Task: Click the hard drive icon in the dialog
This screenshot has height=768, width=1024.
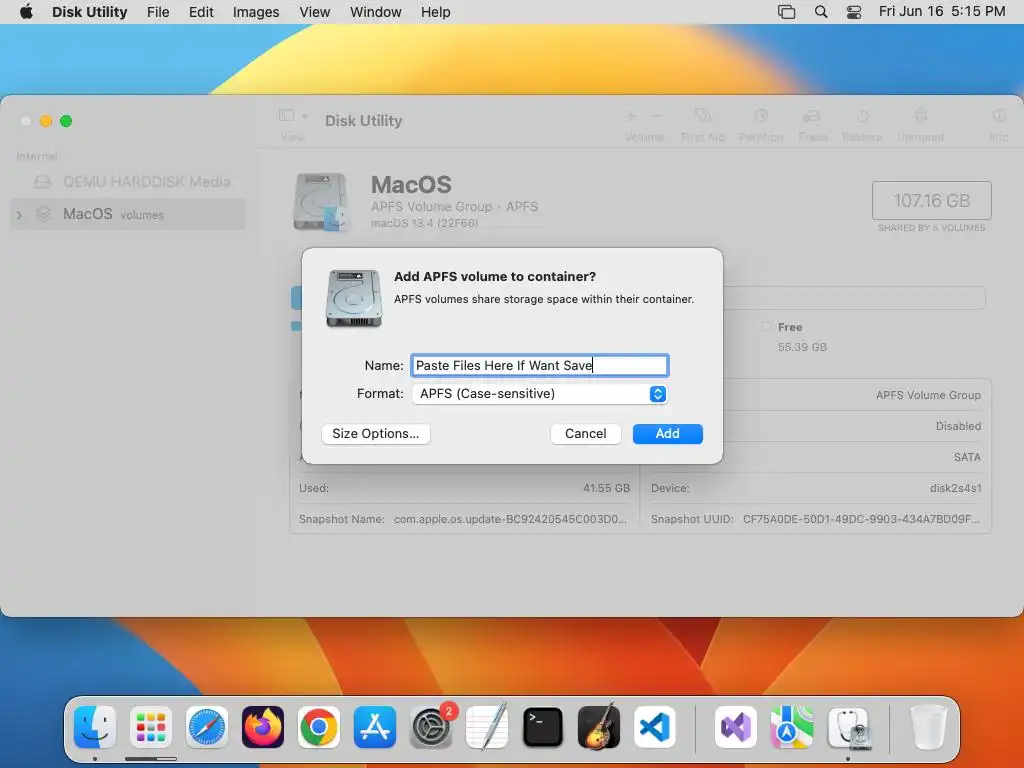Action: pos(353,298)
